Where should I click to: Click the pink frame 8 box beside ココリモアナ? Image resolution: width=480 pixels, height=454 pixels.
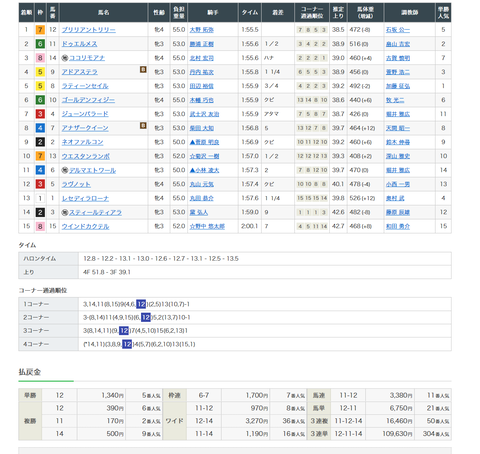click(x=40, y=58)
